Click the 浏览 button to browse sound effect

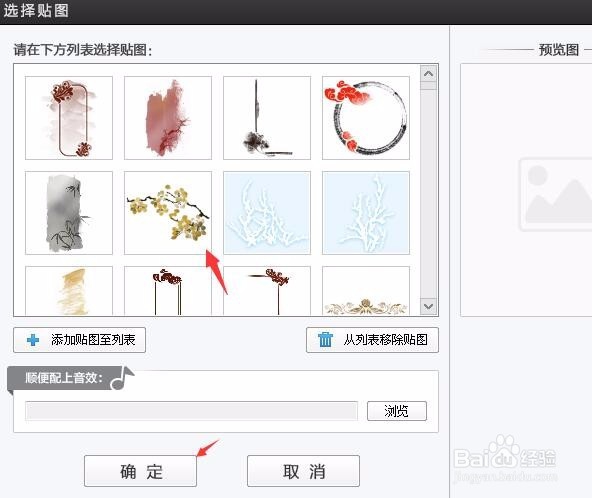pos(397,411)
